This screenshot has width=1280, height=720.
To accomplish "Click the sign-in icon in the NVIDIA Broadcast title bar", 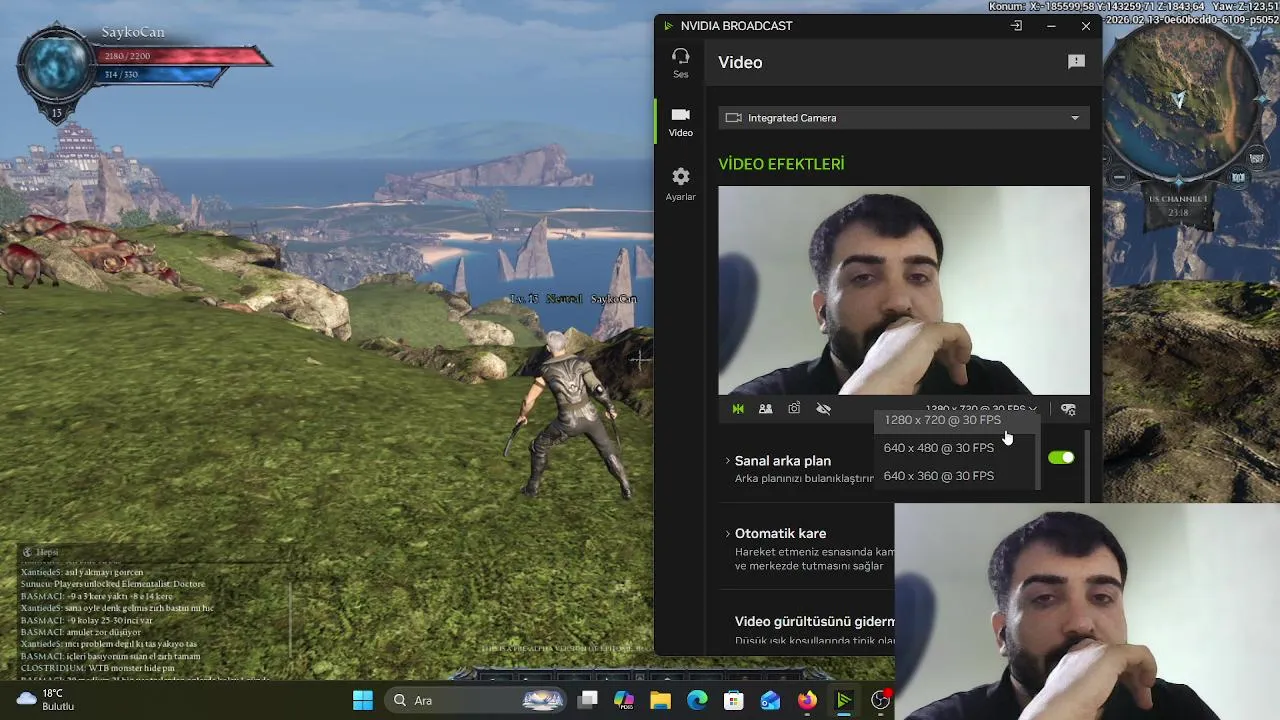I will (1016, 26).
